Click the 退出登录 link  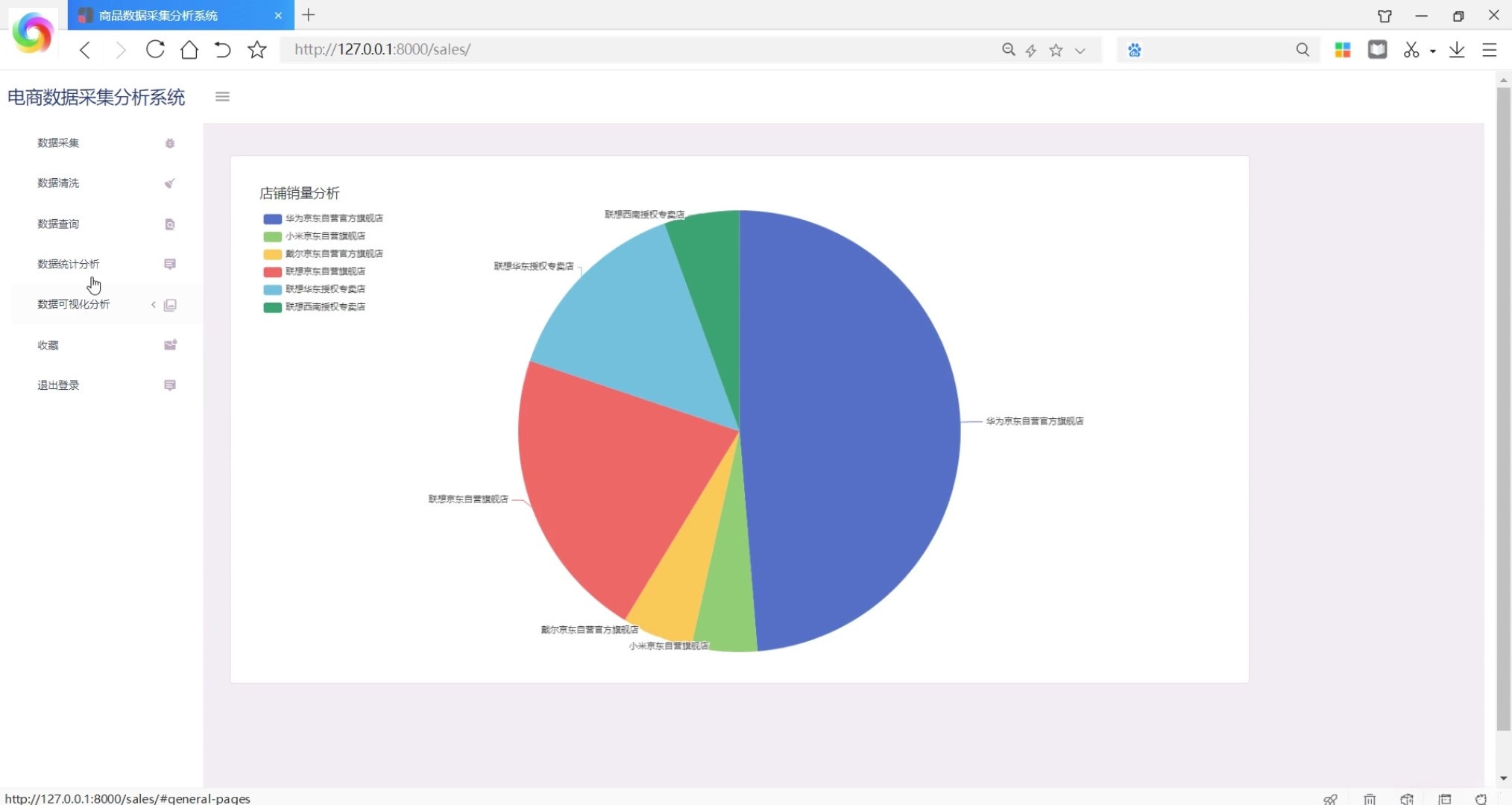point(58,385)
